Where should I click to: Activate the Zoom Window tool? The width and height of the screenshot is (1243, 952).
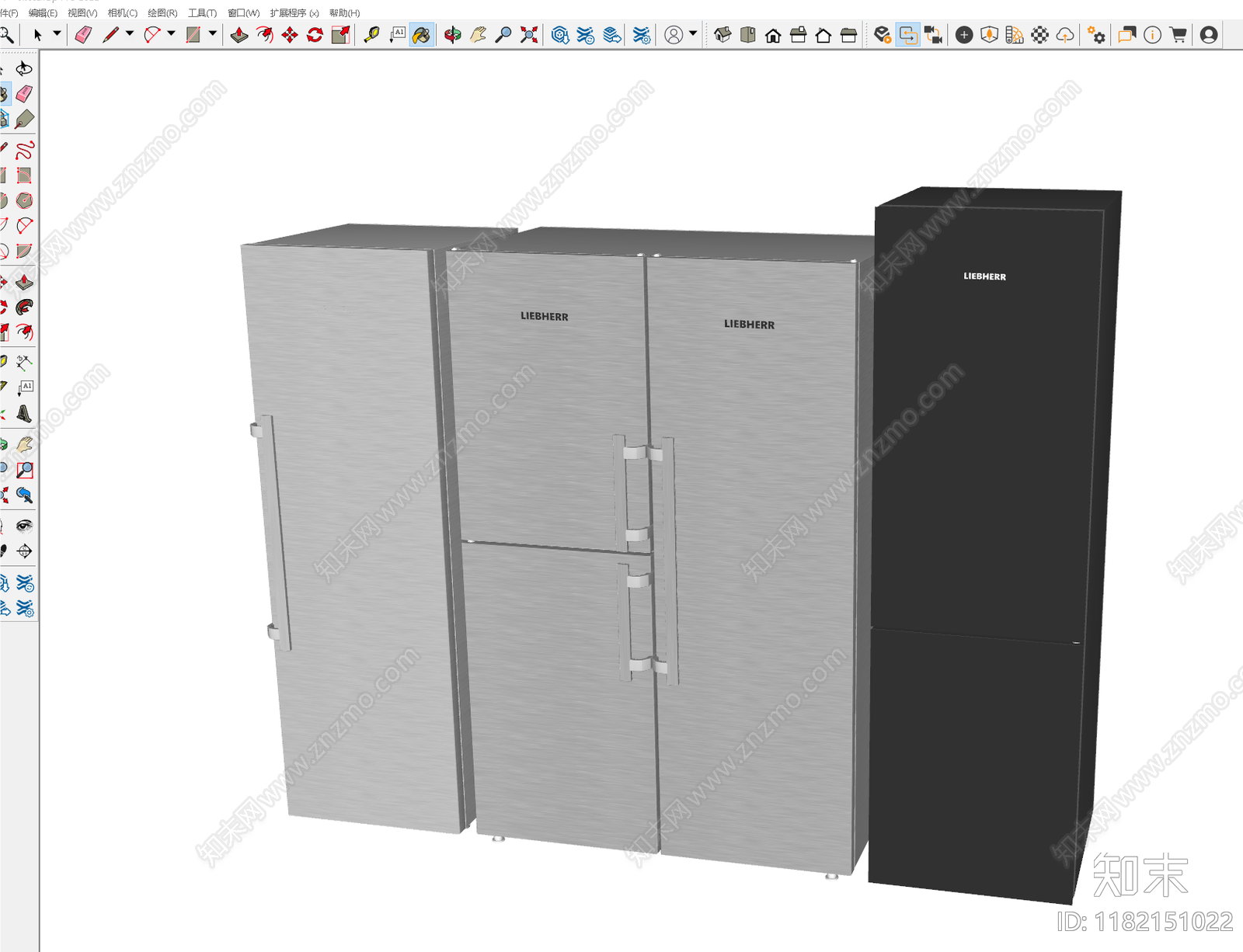[x=24, y=470]
